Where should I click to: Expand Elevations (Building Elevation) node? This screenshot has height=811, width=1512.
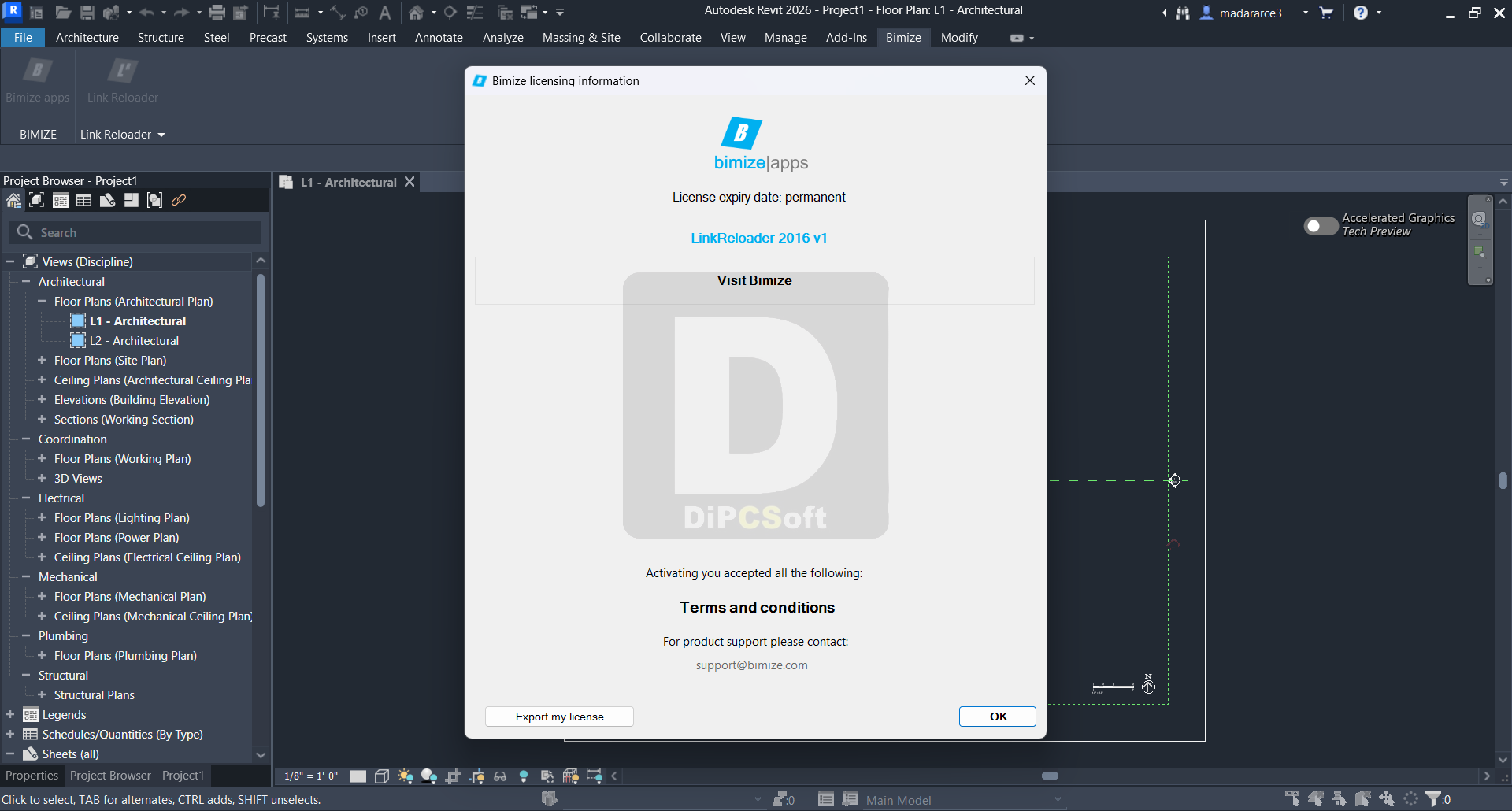[42, 400]
